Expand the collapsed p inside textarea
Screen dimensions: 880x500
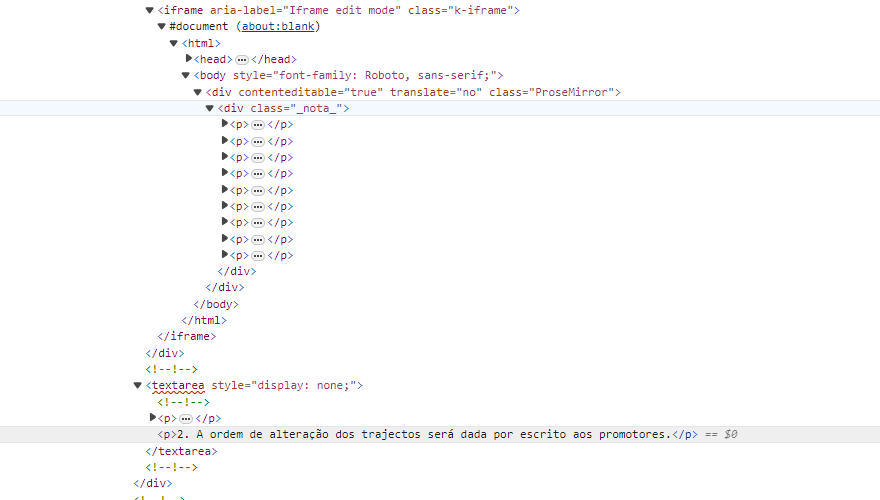(153, 418)
